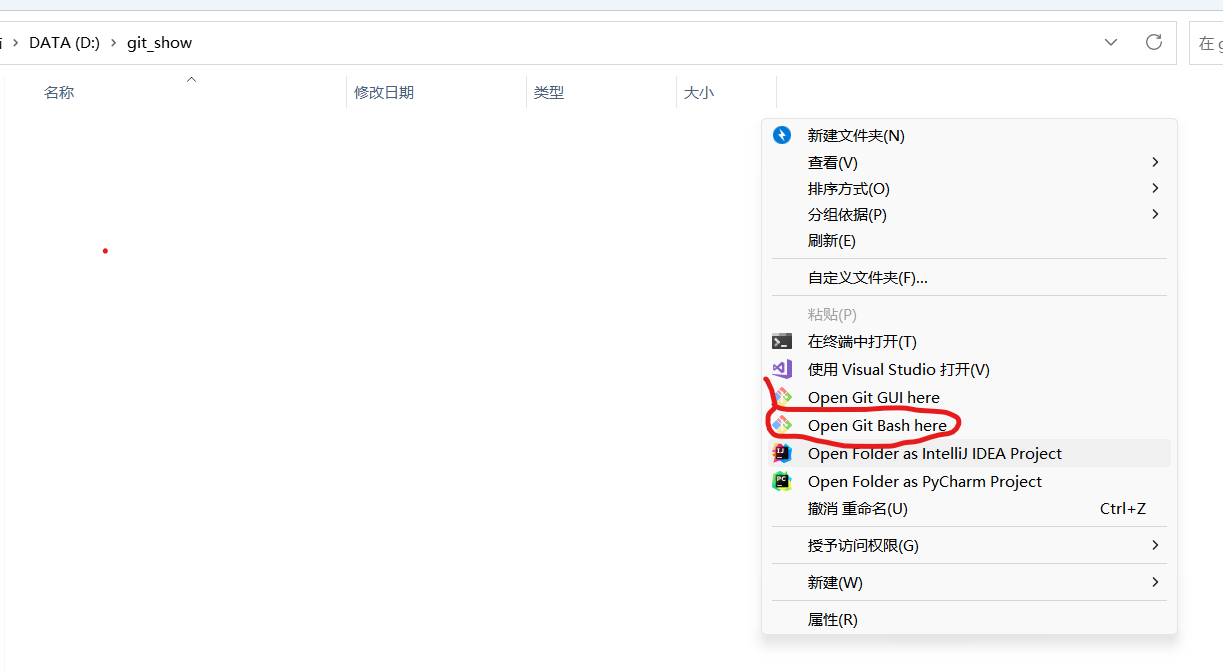Select 新建文件夹(N) from the context menu
1223x672 pixels.
(x=969, y=135)
